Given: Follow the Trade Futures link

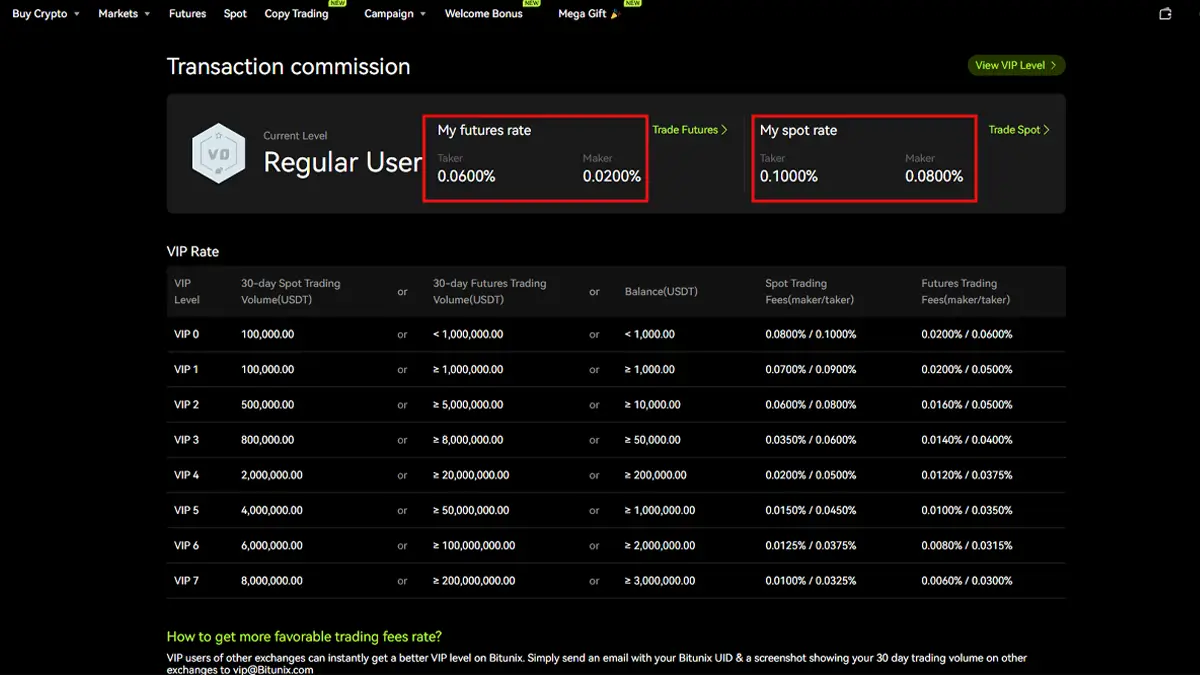Looking at the screenshot, I should click(x=690, y=130).
